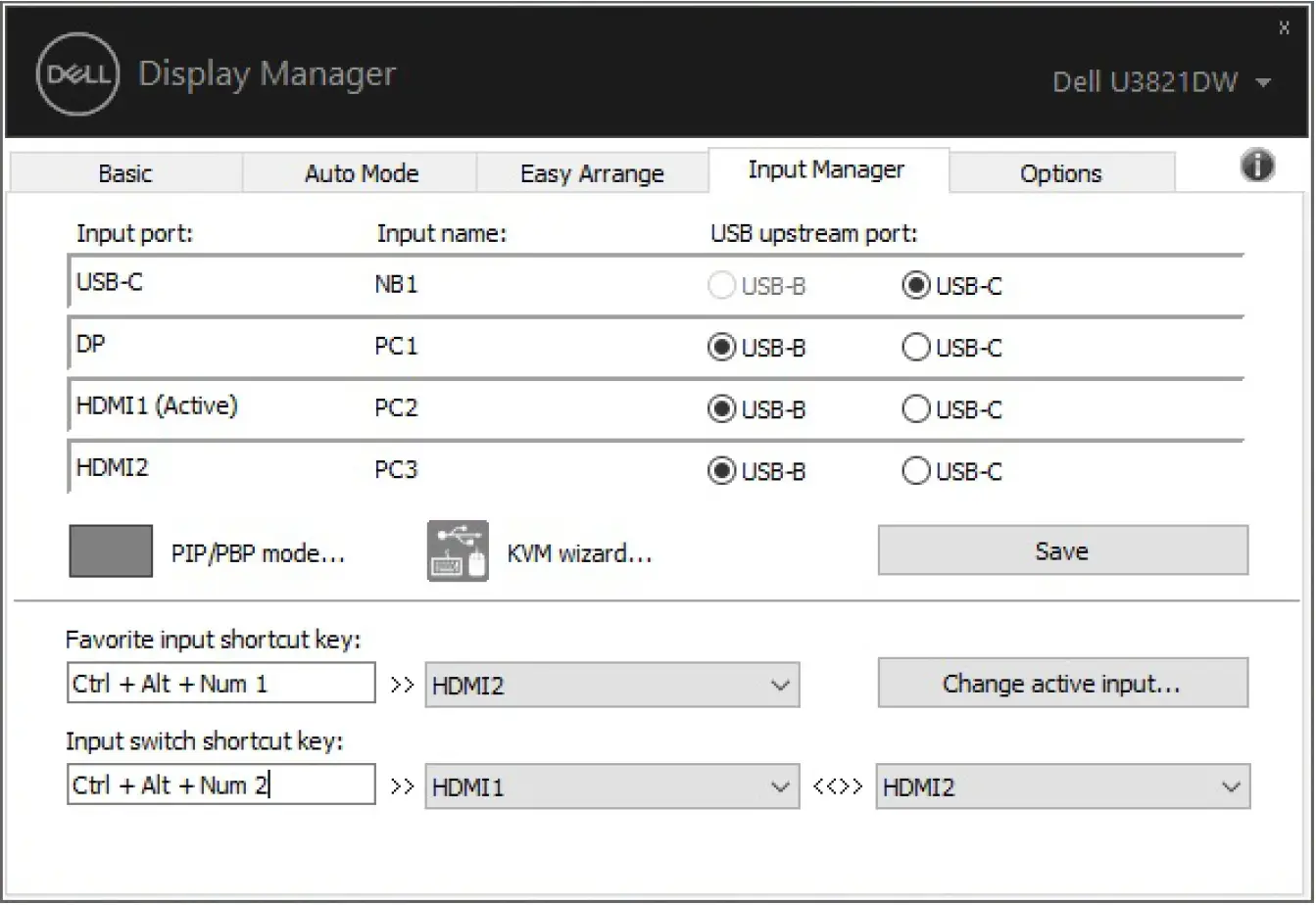Save the input manager settings

(1062, 550)
